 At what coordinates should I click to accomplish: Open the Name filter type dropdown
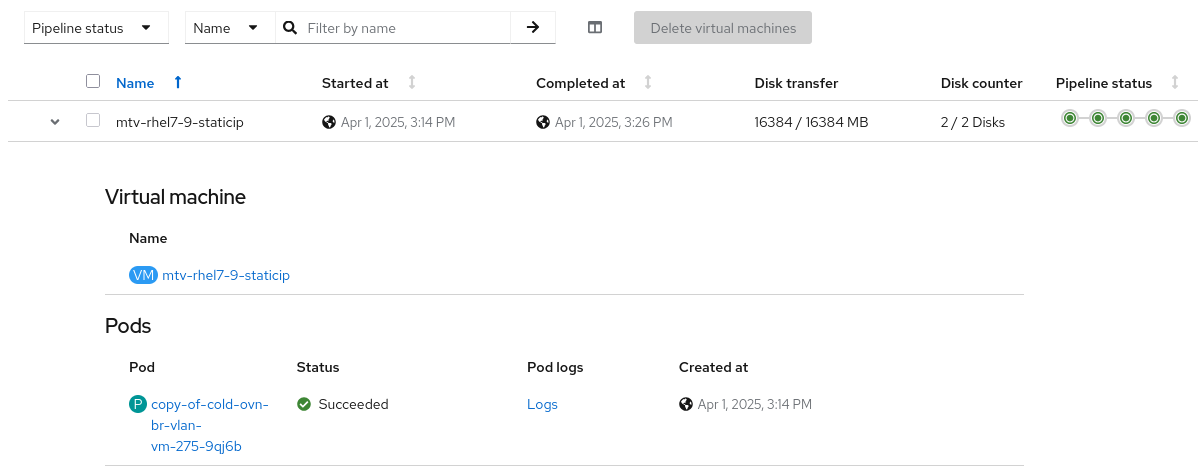coord(227,28)
